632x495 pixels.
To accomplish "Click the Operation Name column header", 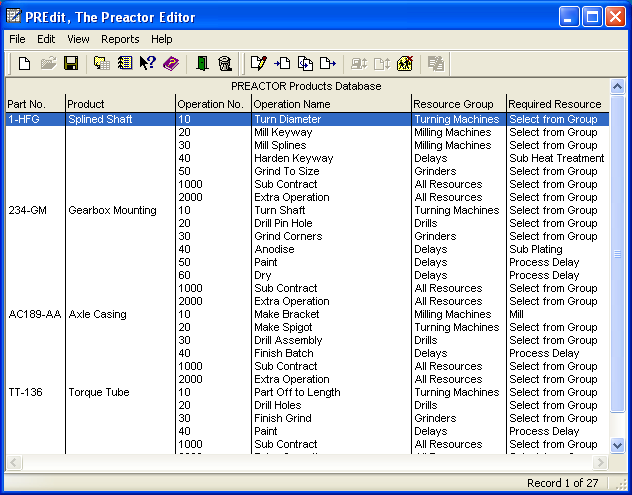I will click(331, 104).
